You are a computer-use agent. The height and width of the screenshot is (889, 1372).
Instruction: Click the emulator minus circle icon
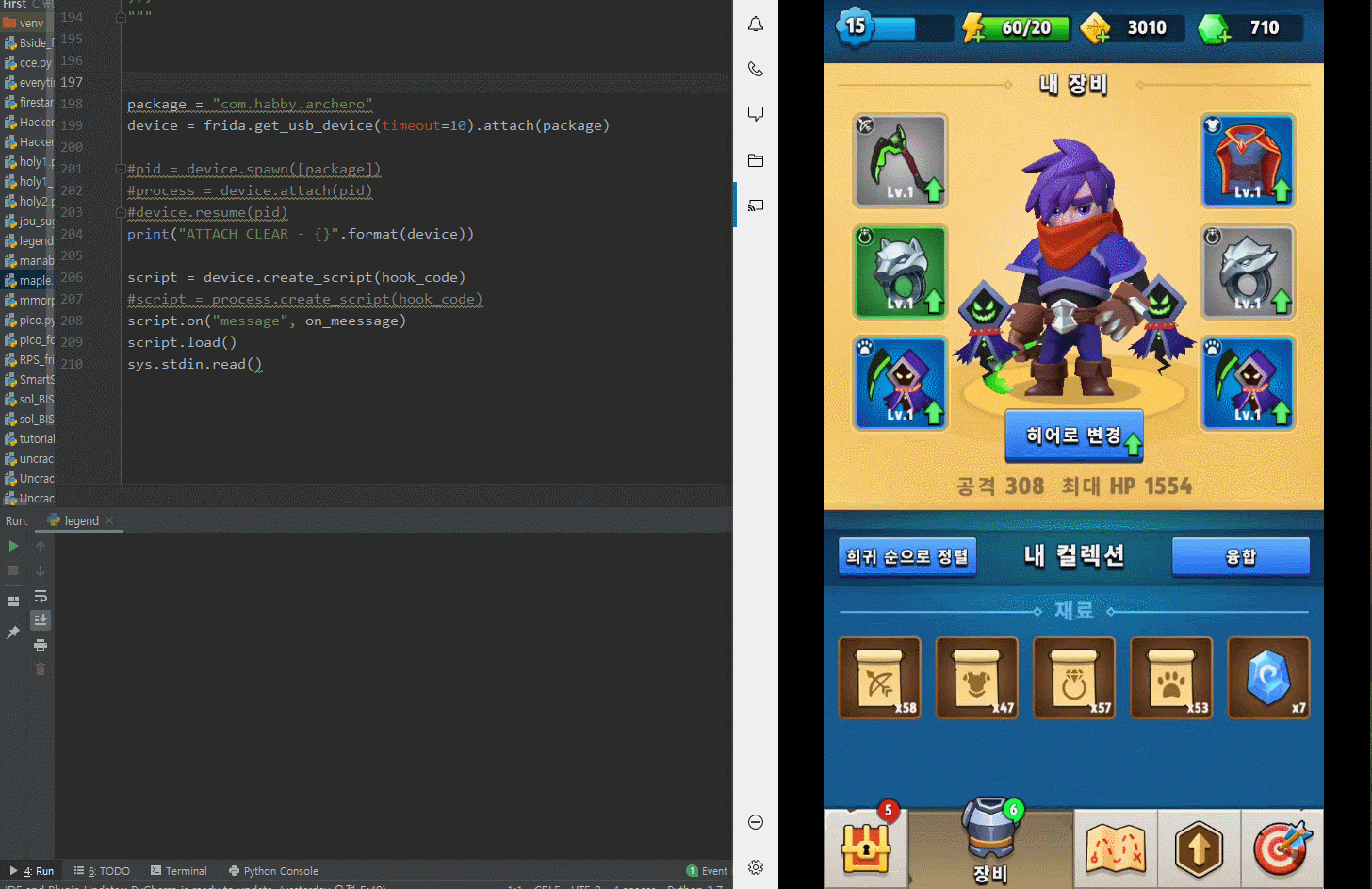click(756, 822)
